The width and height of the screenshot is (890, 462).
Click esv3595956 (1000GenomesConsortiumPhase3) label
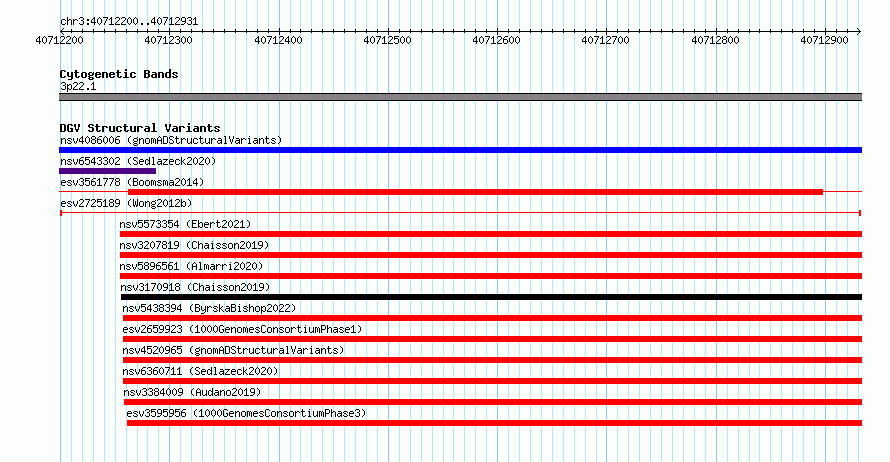tap(246, 413)
